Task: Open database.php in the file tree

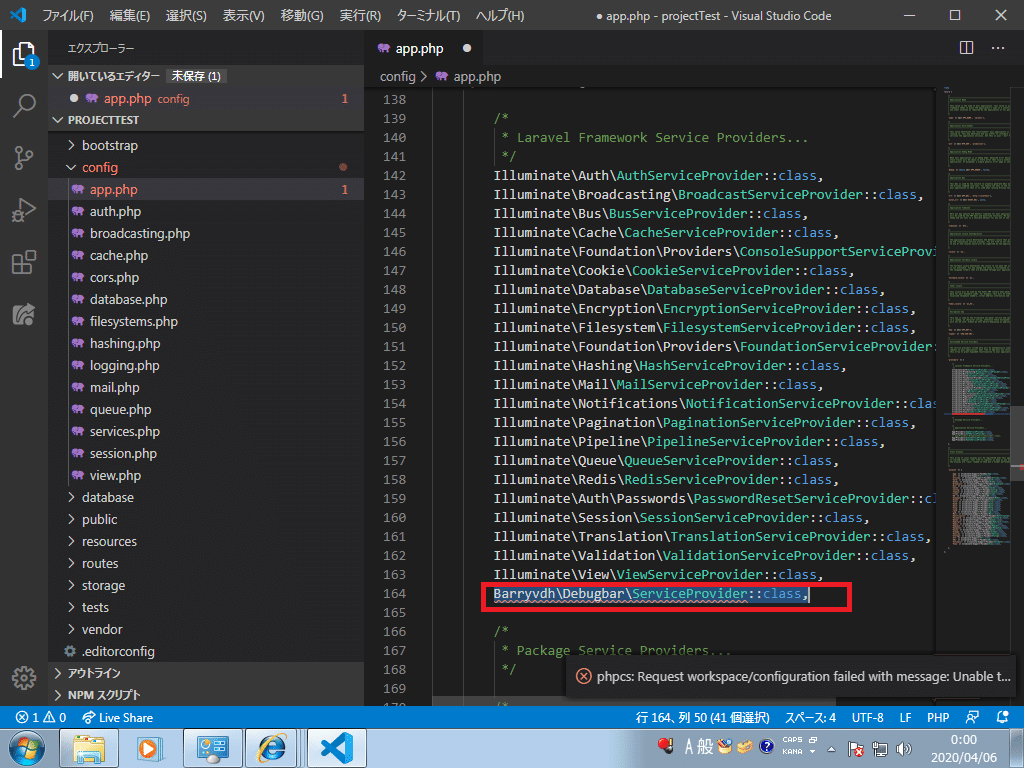Action: point(129,300)
